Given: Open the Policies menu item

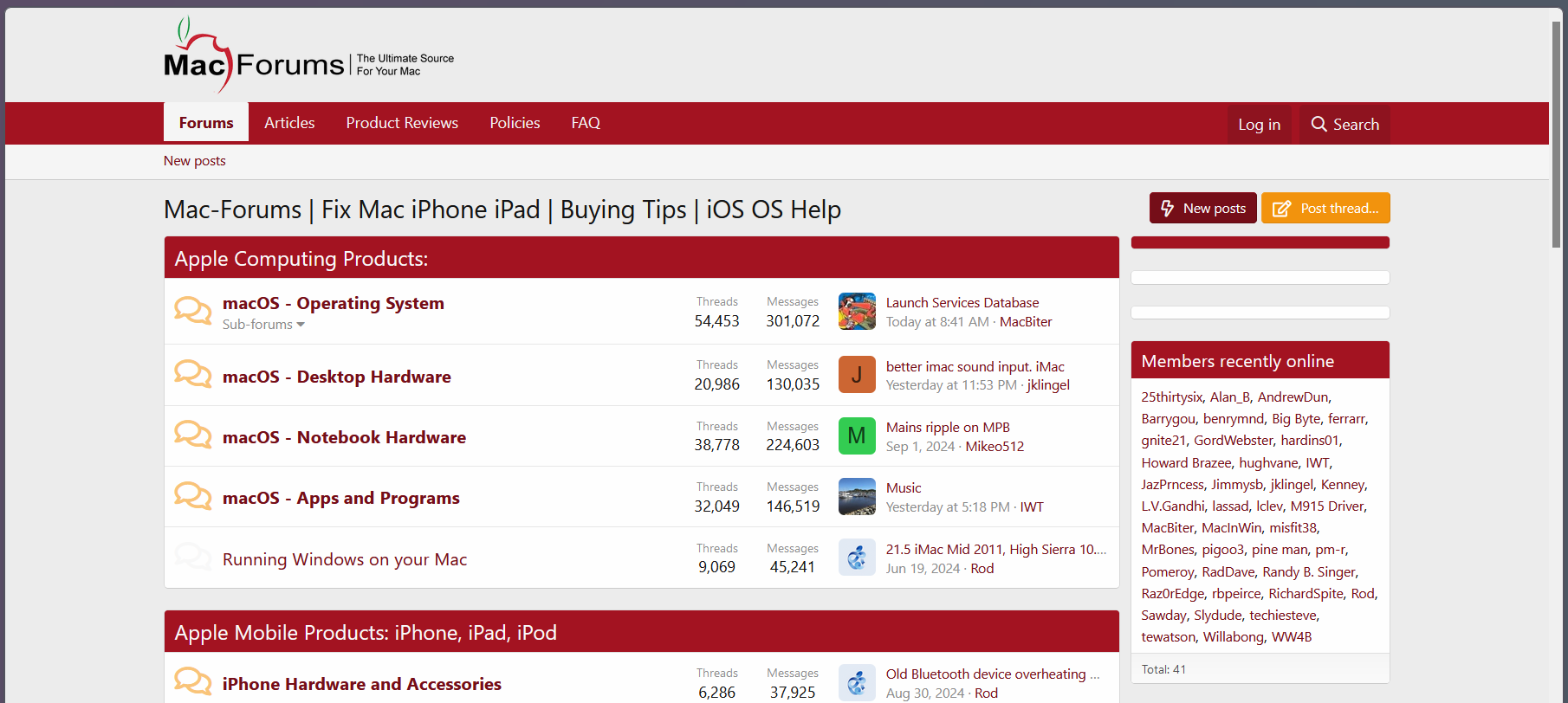Looking at the screenshot, I should click(x=515, y=123).
